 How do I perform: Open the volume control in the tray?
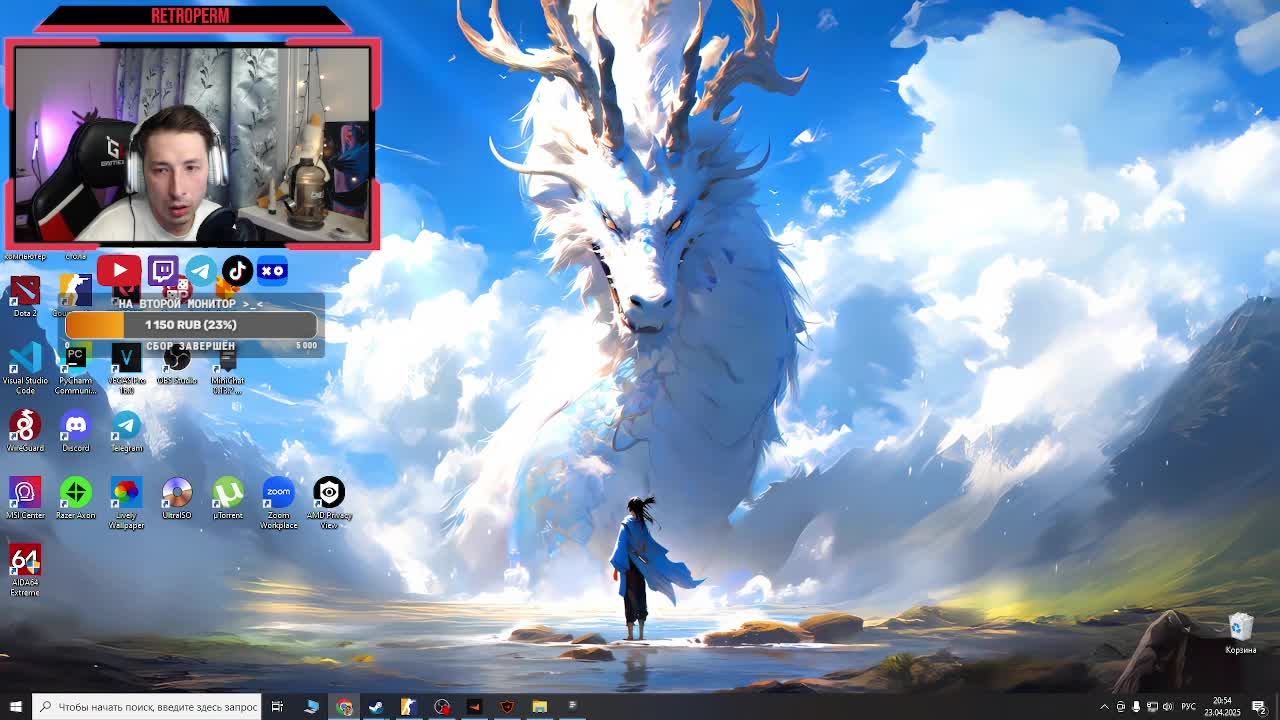(x=1167, y=707)
